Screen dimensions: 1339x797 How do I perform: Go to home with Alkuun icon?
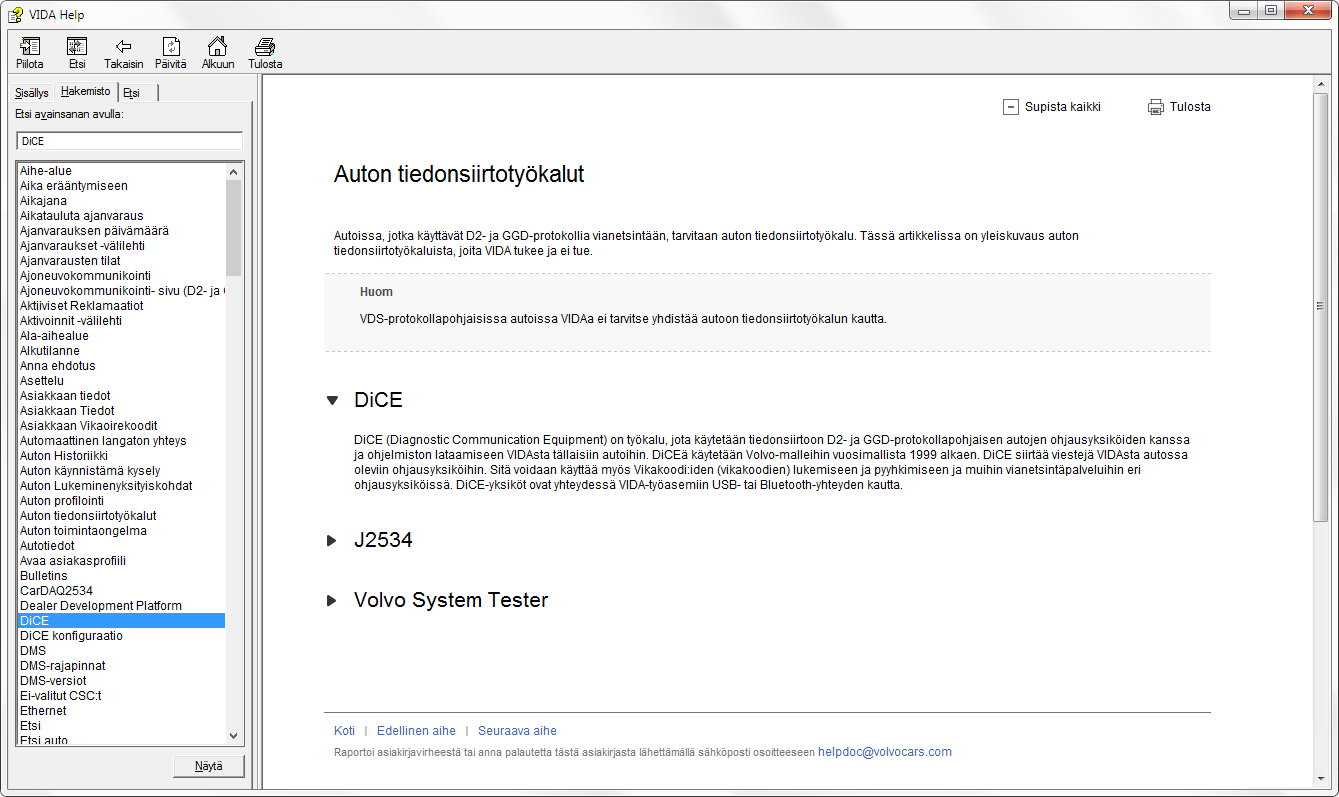click(x=217, y=46)
